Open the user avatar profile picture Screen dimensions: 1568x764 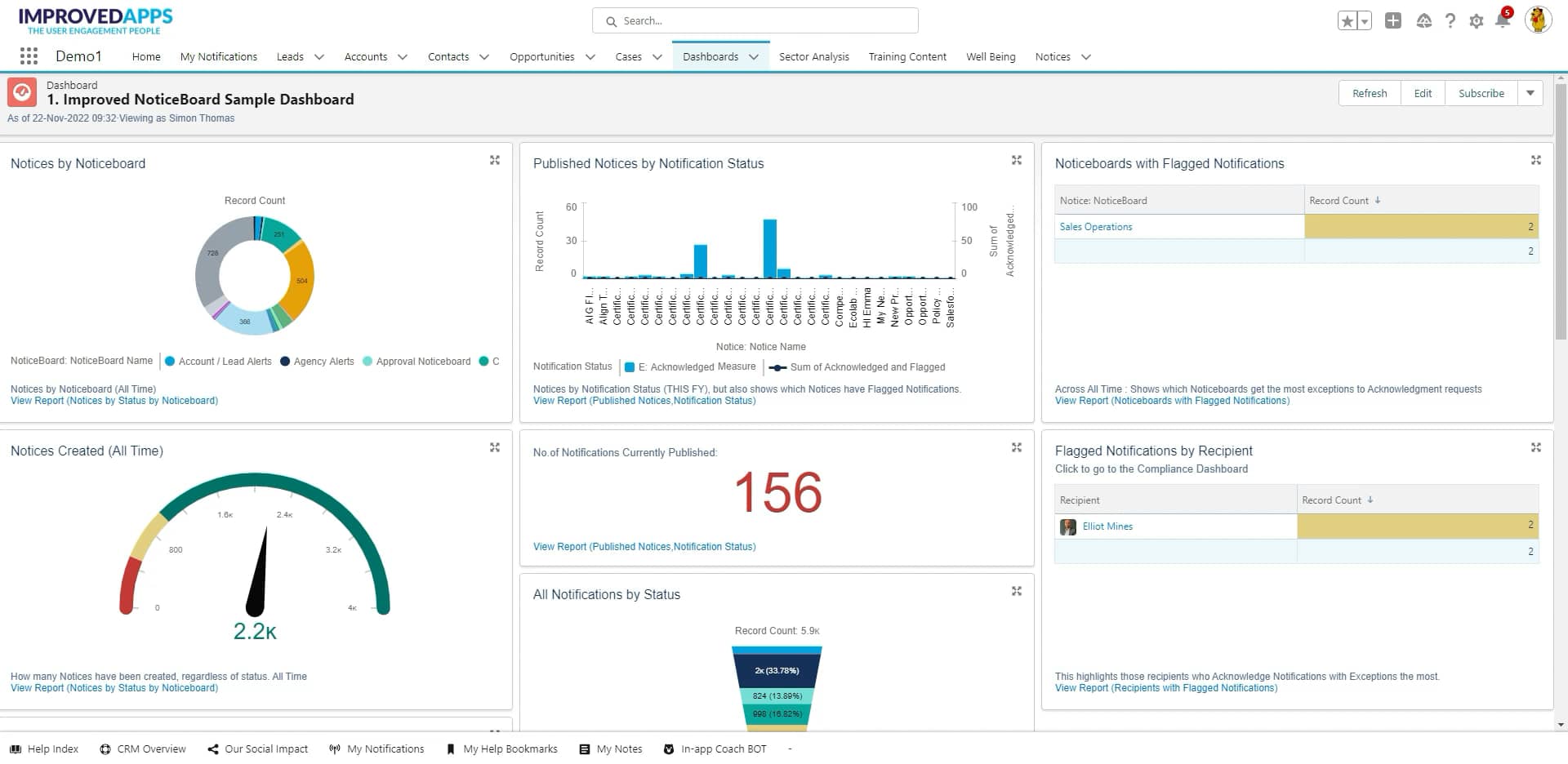(x=1539, y=20)
